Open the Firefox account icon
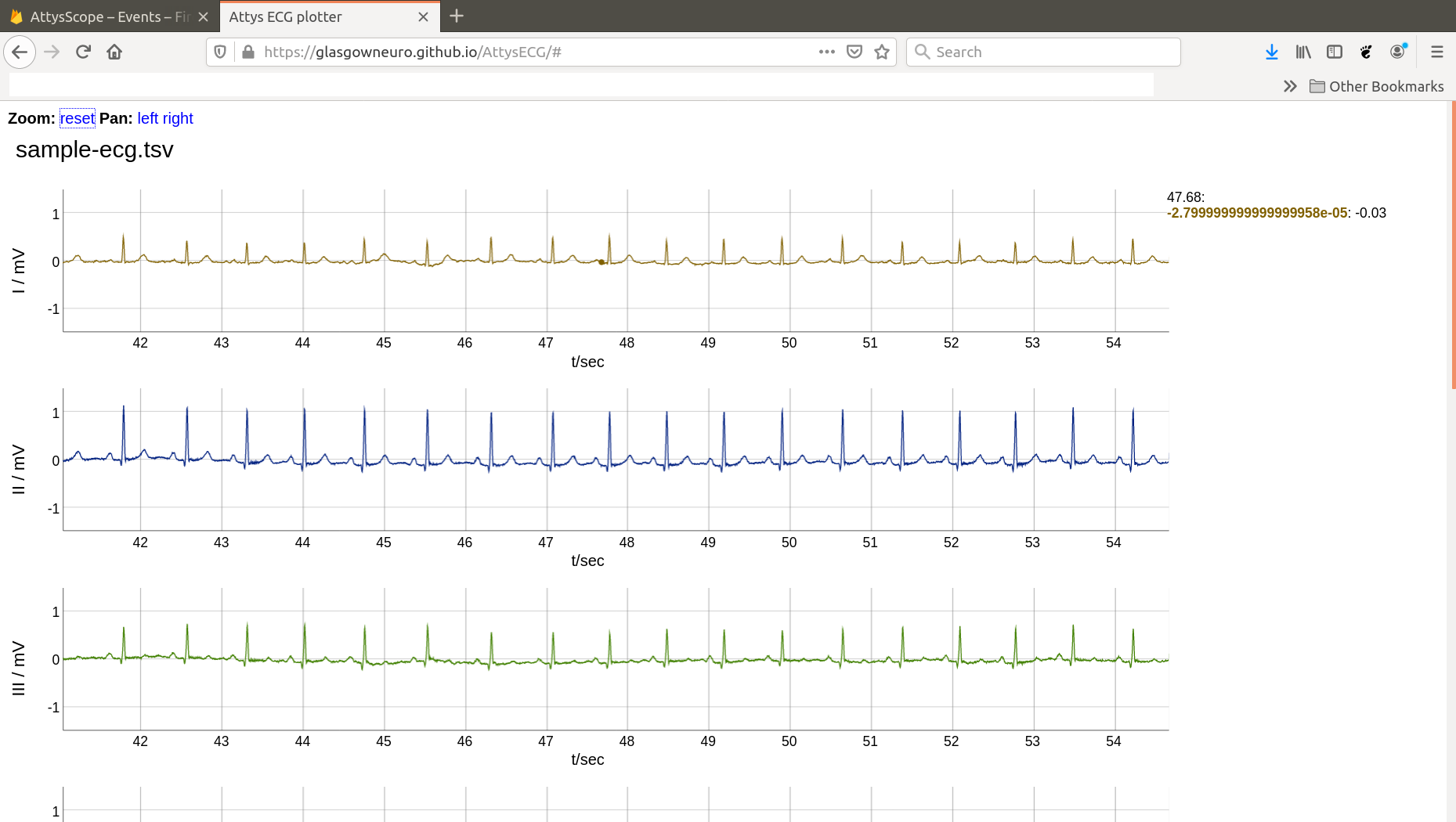The image size is (1456, 822). point(1398,52)
